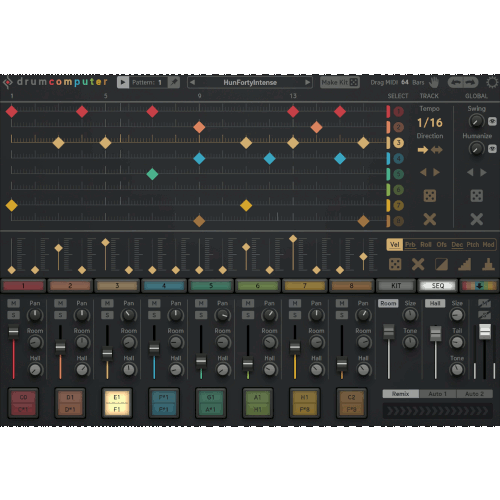Shift the track pattern right with the orange arrow

pos(436,172)
